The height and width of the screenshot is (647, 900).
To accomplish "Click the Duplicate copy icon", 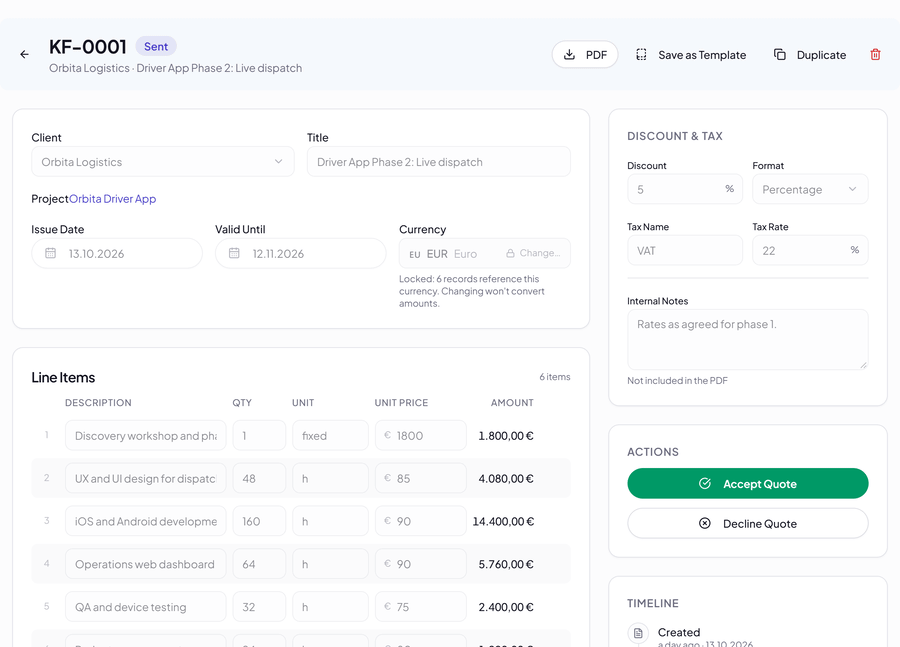I will pos(779,55).
